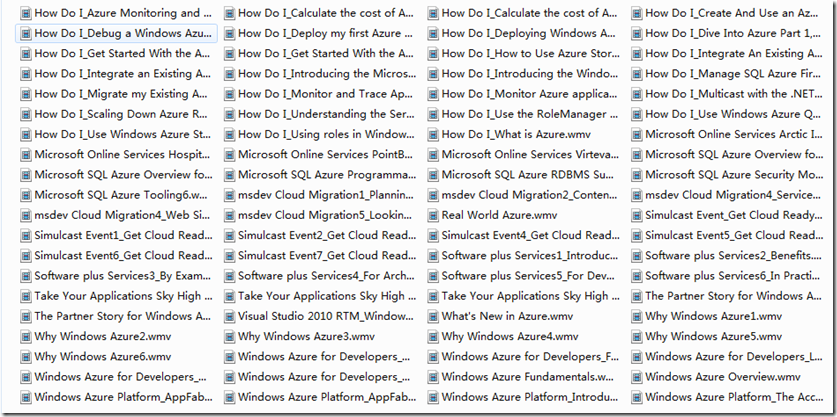Viewport: 837px width, 417px height.
Task: Click "How Do I_Monitor and Trace Ap" file name
Action: click(325, 95)
